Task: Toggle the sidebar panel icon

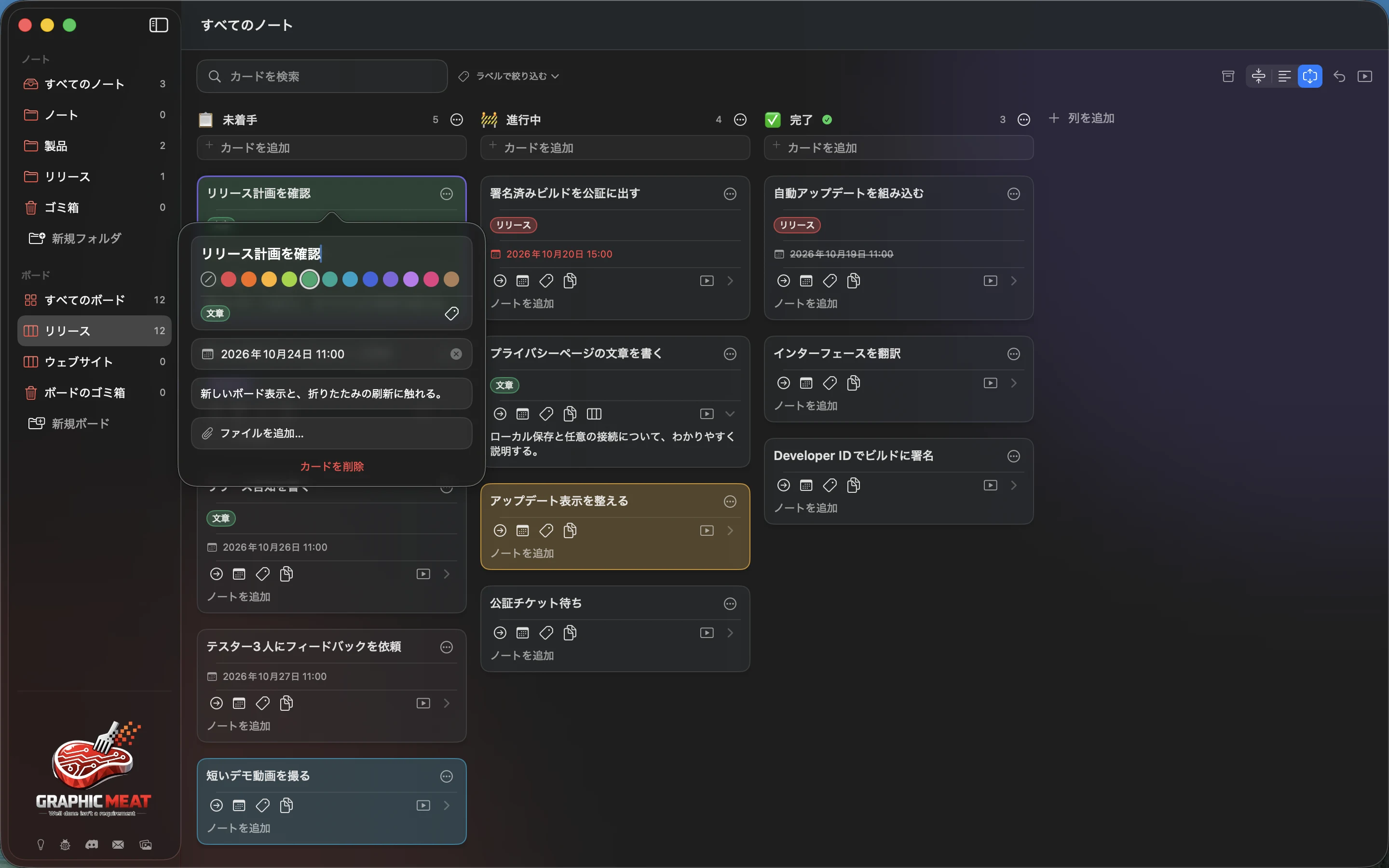Action: tap(158, 25)
